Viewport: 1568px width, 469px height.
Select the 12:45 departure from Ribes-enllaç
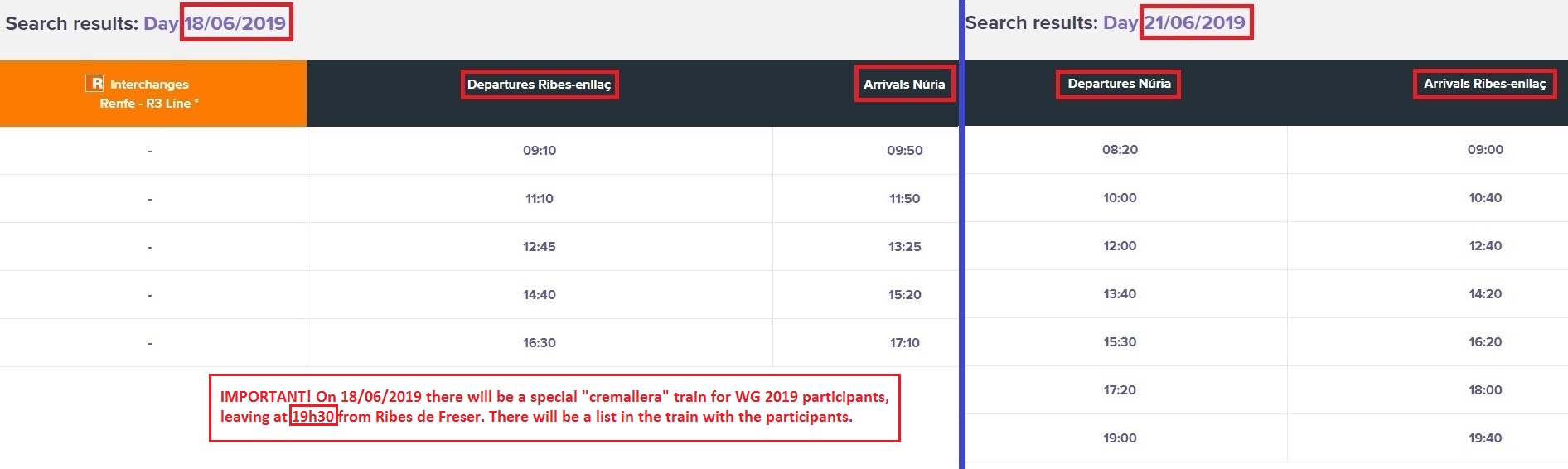(540, 247)
